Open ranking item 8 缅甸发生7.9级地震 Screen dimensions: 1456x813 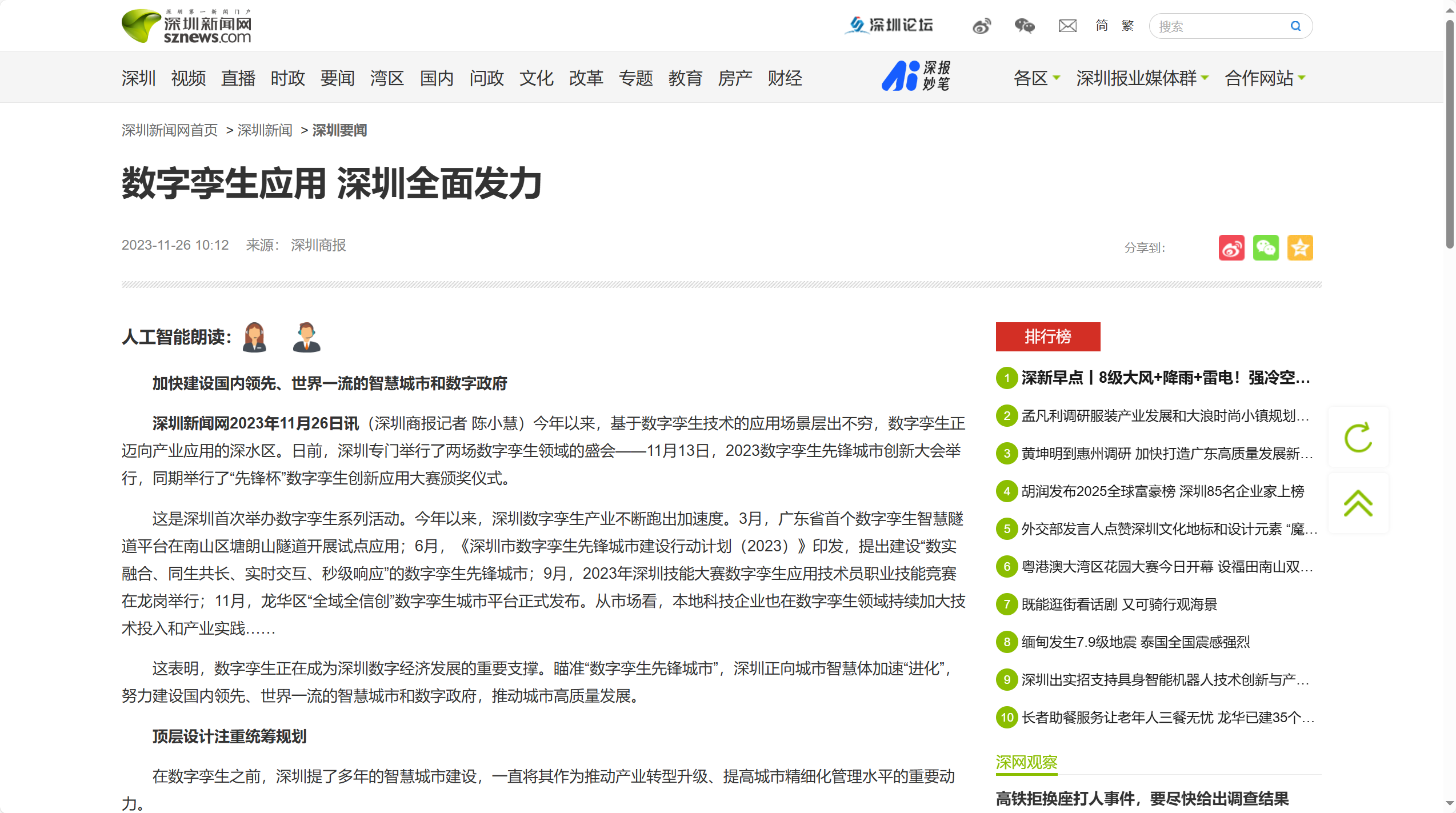point(1135,642)
